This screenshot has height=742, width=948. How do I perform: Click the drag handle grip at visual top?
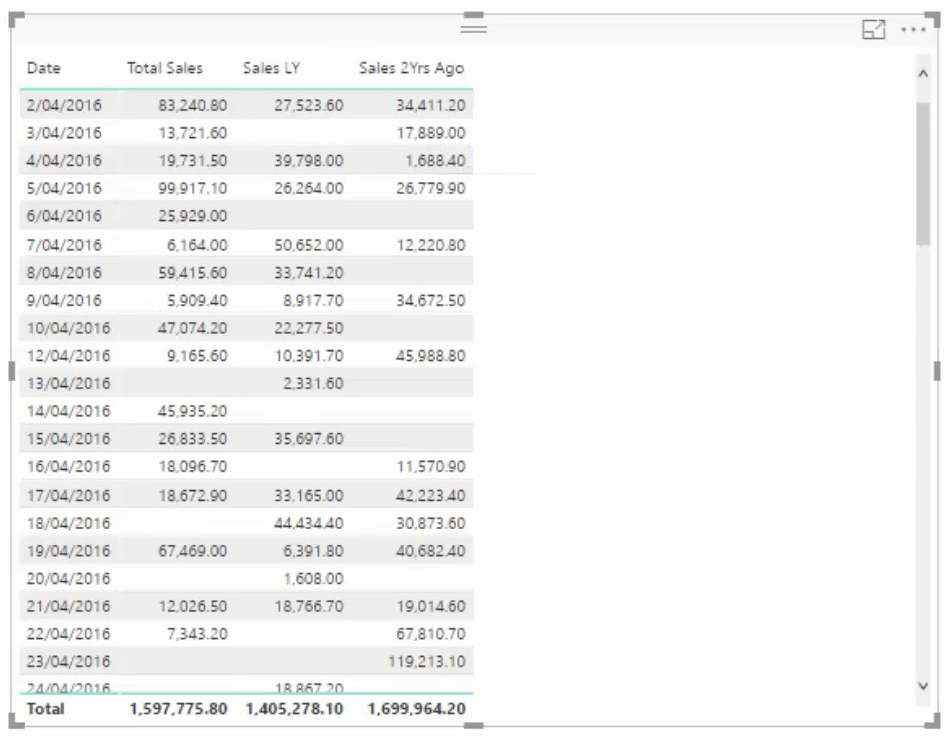[473, 28]
